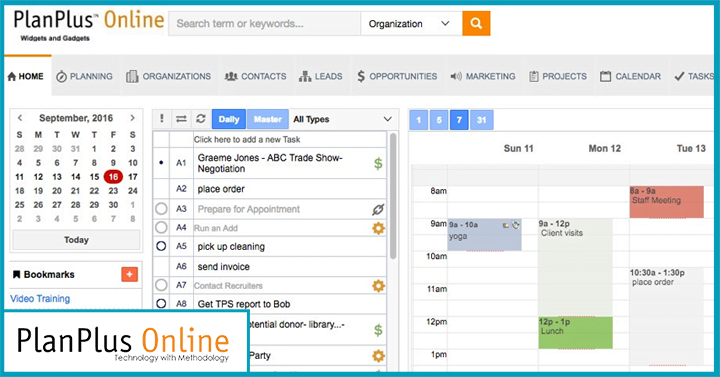Open the Sun 11 column header
This screenshot has width=720, height=377.
click(x=518, y=148)
